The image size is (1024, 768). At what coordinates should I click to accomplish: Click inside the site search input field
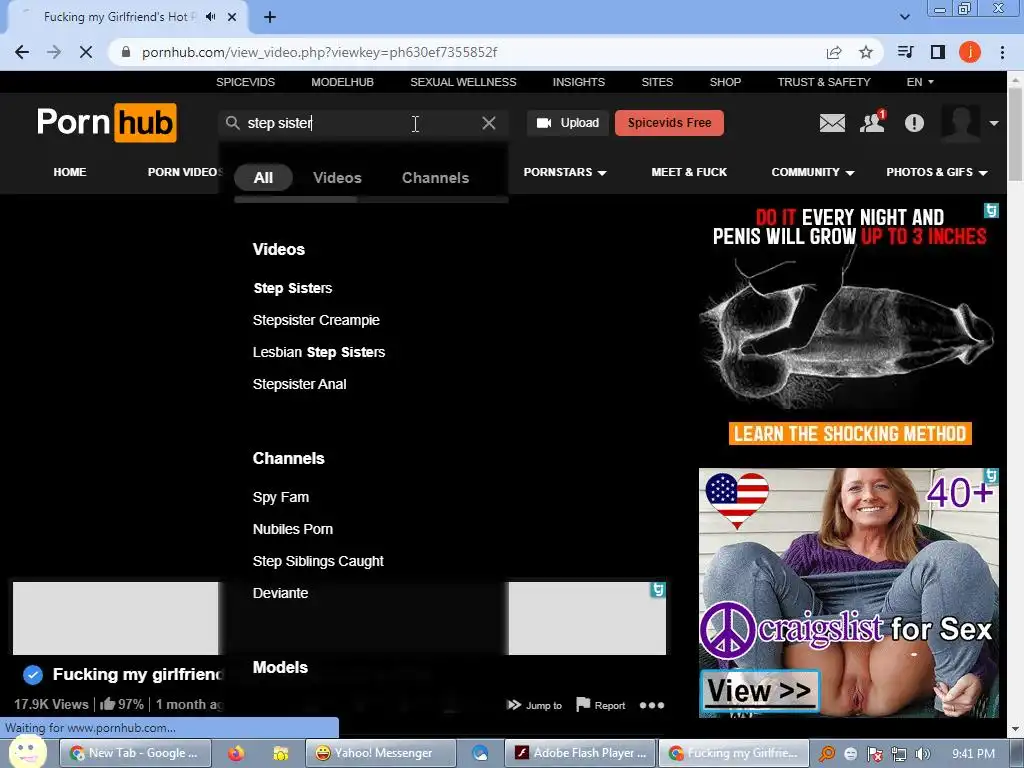click(x=362, y=123)
